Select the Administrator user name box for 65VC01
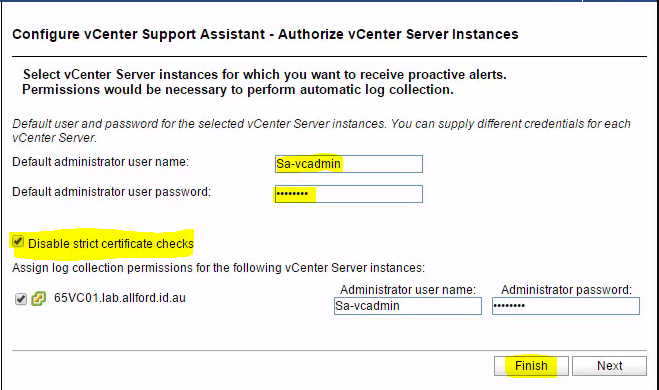The height and width of the screenshot is (390, 659). coord(408,306)
